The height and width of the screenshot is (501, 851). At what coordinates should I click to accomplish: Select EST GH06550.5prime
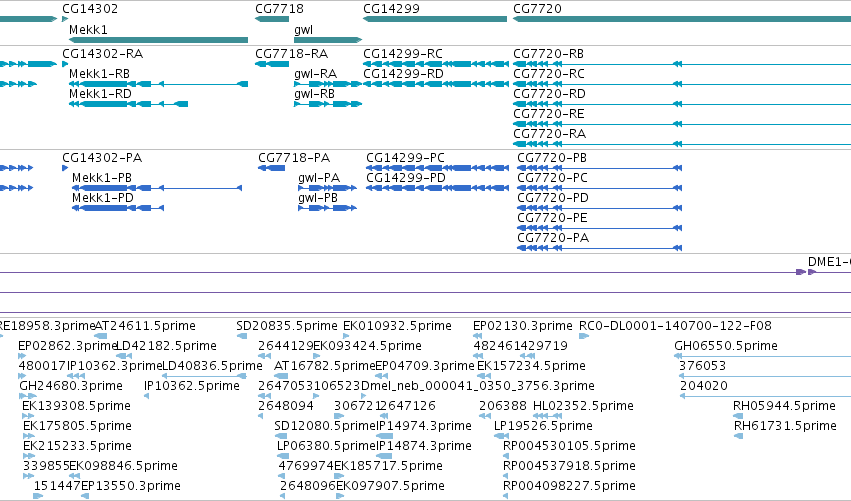(726, 346)
